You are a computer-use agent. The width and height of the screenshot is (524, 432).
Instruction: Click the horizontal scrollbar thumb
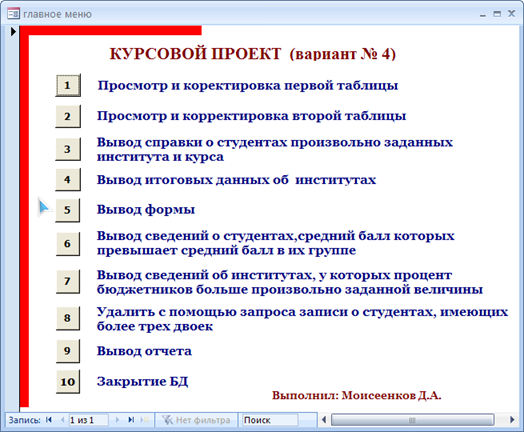[x=412, y=420]
